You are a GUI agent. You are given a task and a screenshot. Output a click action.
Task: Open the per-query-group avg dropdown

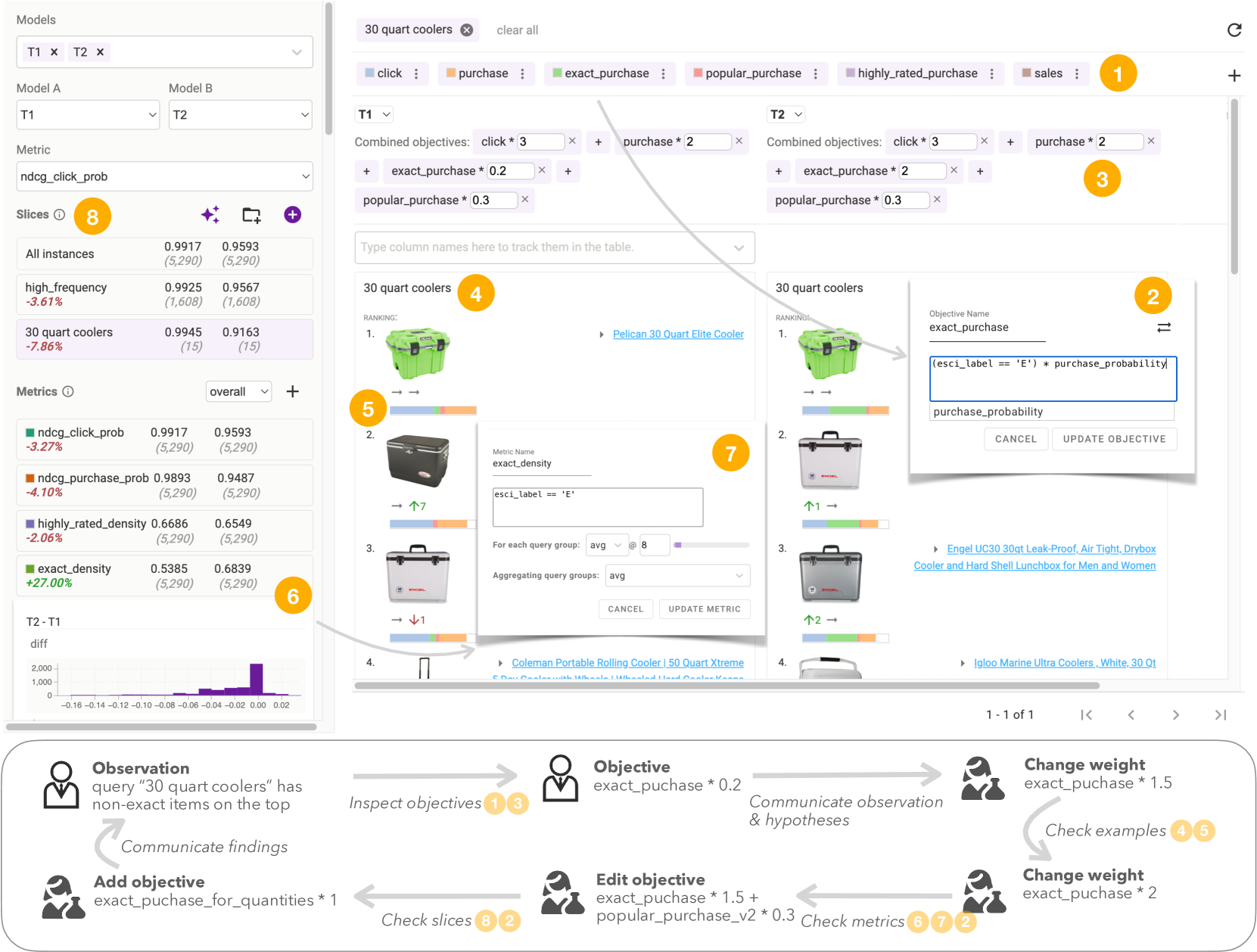click(x=607, y=545)
